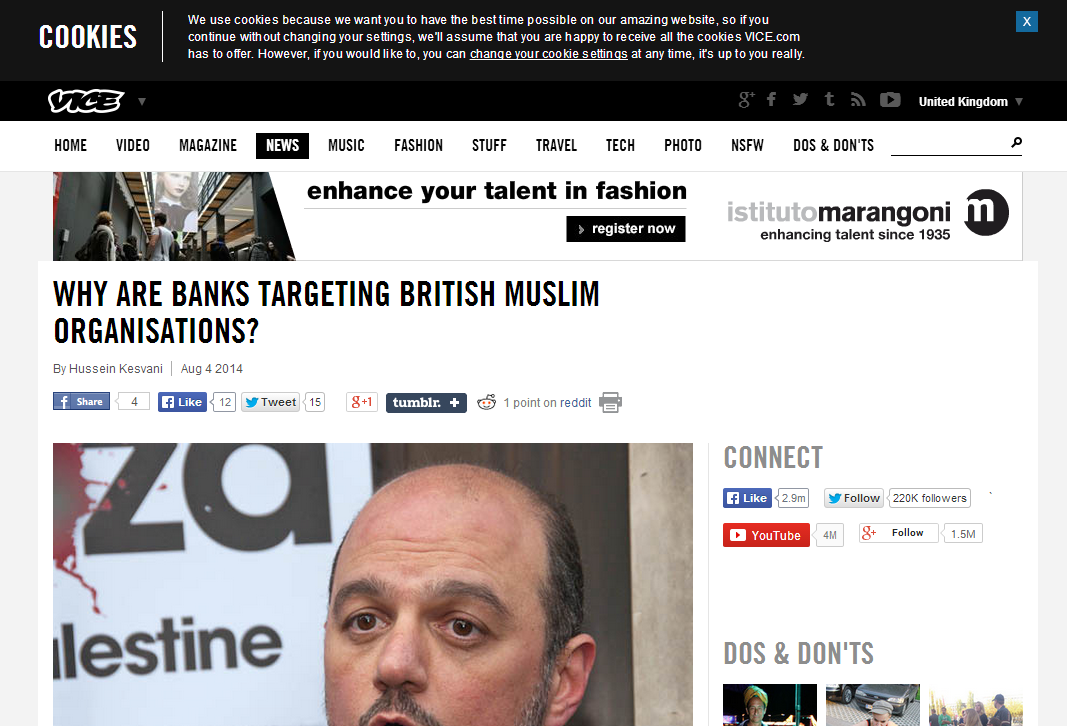
Task: Expand the VICE logo dropdown arrow
Action: [x=142, y=101]
